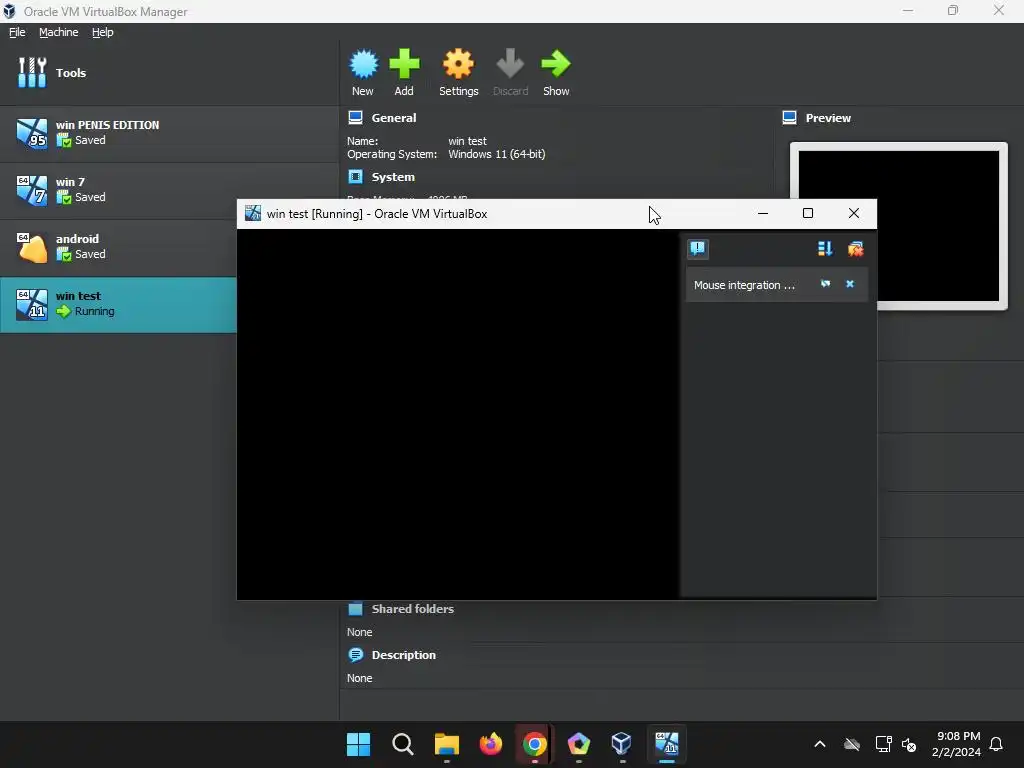The height and width of the screenshot is (768, 1024).
Task: Click the Operating System value Windows 11 (64-bit)
Action: [x=496, y=154]
